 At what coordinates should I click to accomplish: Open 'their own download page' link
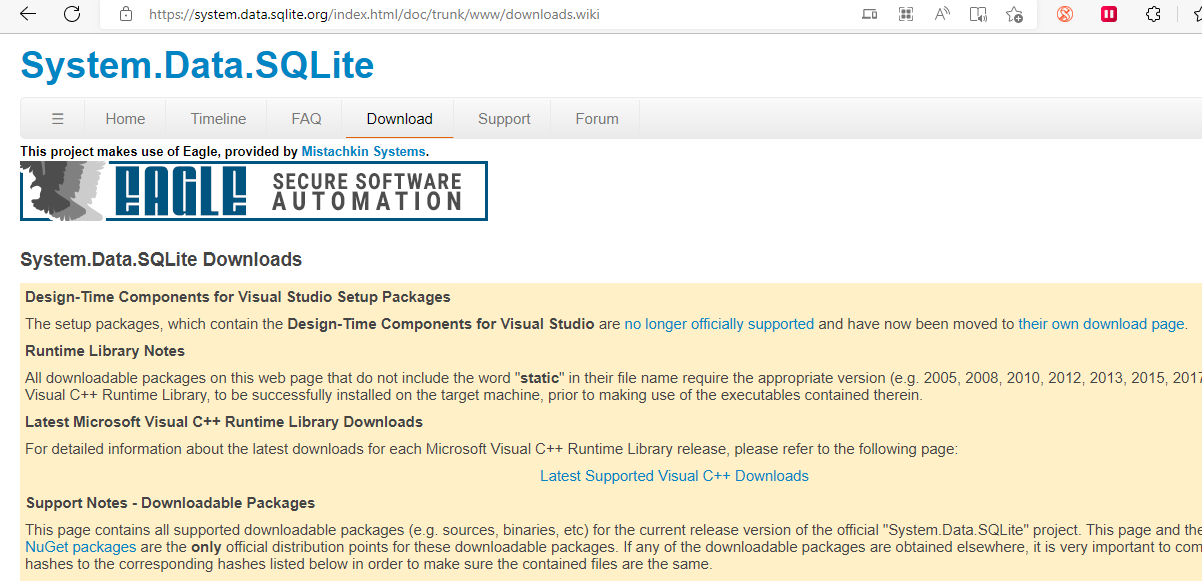pyautogui.click(x=1102, y=324)
